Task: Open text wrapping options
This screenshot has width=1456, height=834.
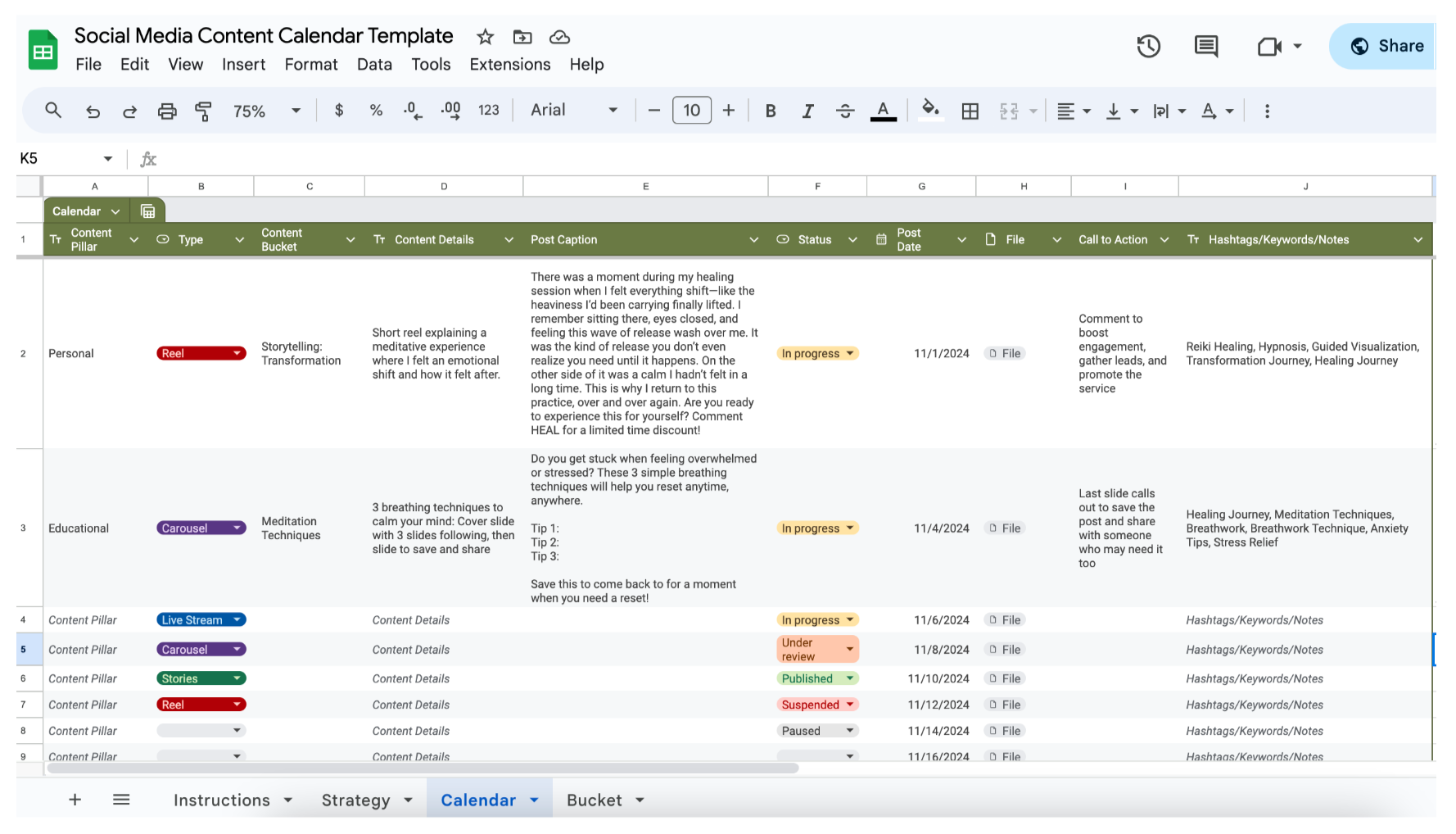Action: (1169, 111)
